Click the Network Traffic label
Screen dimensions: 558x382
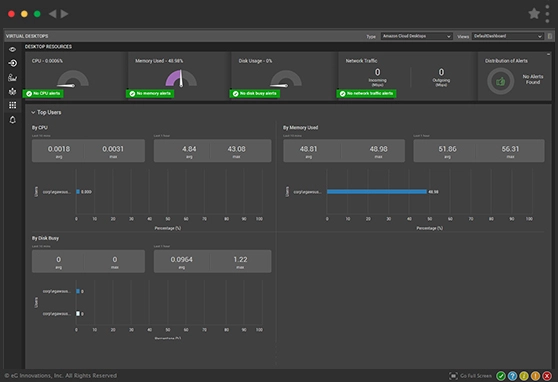pos(361,61)
